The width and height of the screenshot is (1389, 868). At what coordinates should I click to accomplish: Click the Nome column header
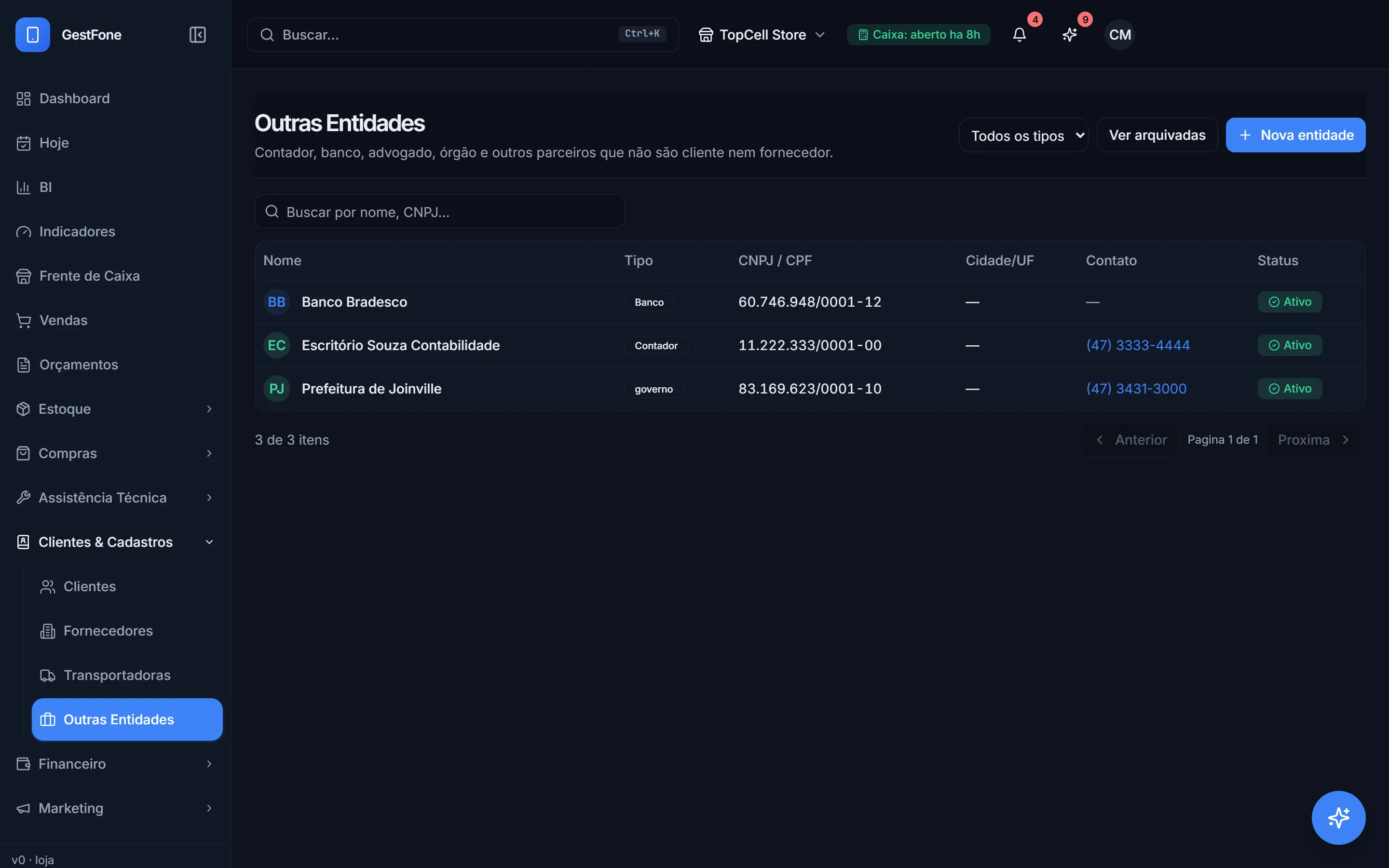pos(283,260)
